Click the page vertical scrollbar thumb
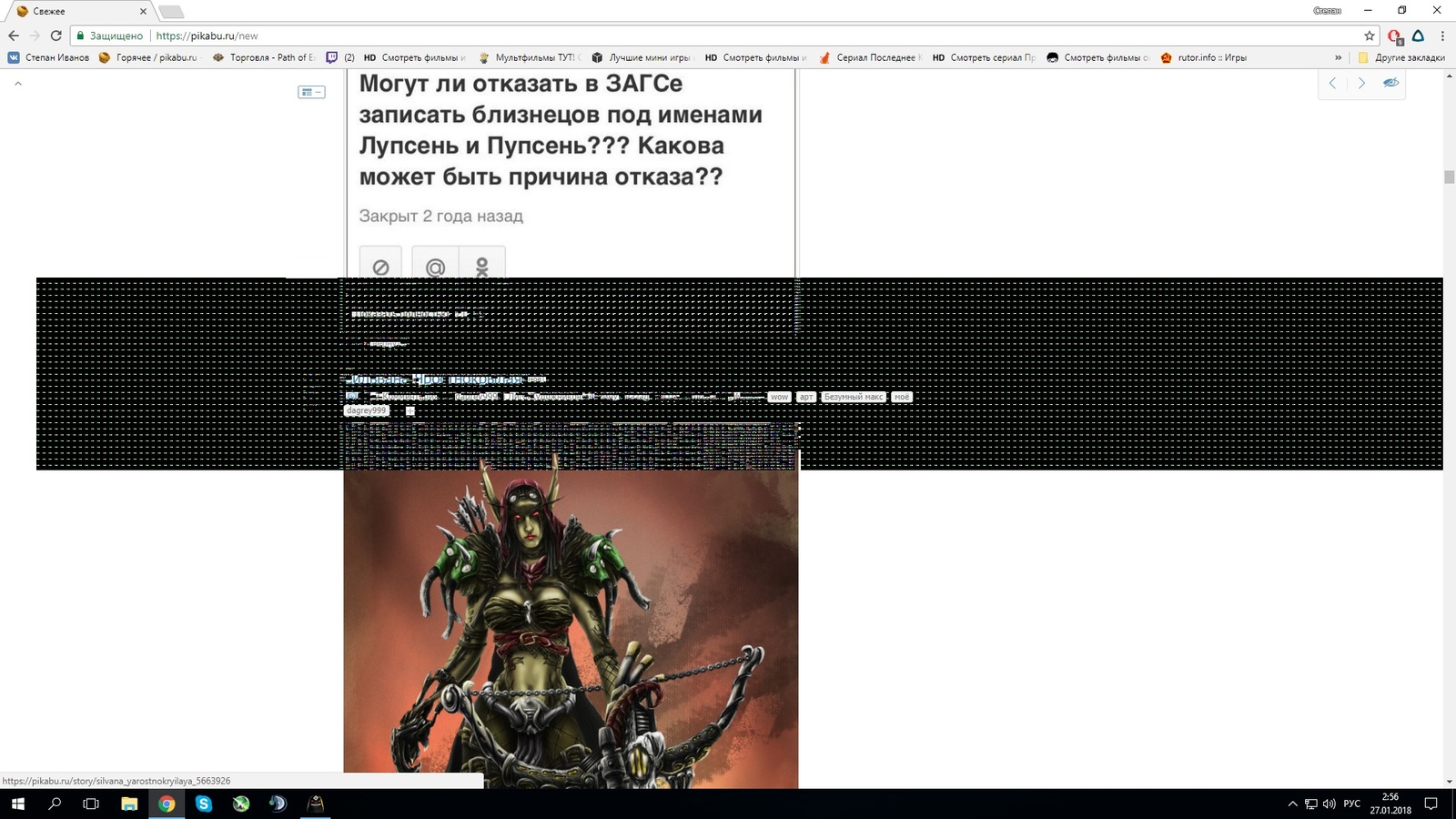Image resolution: width=1456 pixels, height=819 pixels. [1449, 177]
